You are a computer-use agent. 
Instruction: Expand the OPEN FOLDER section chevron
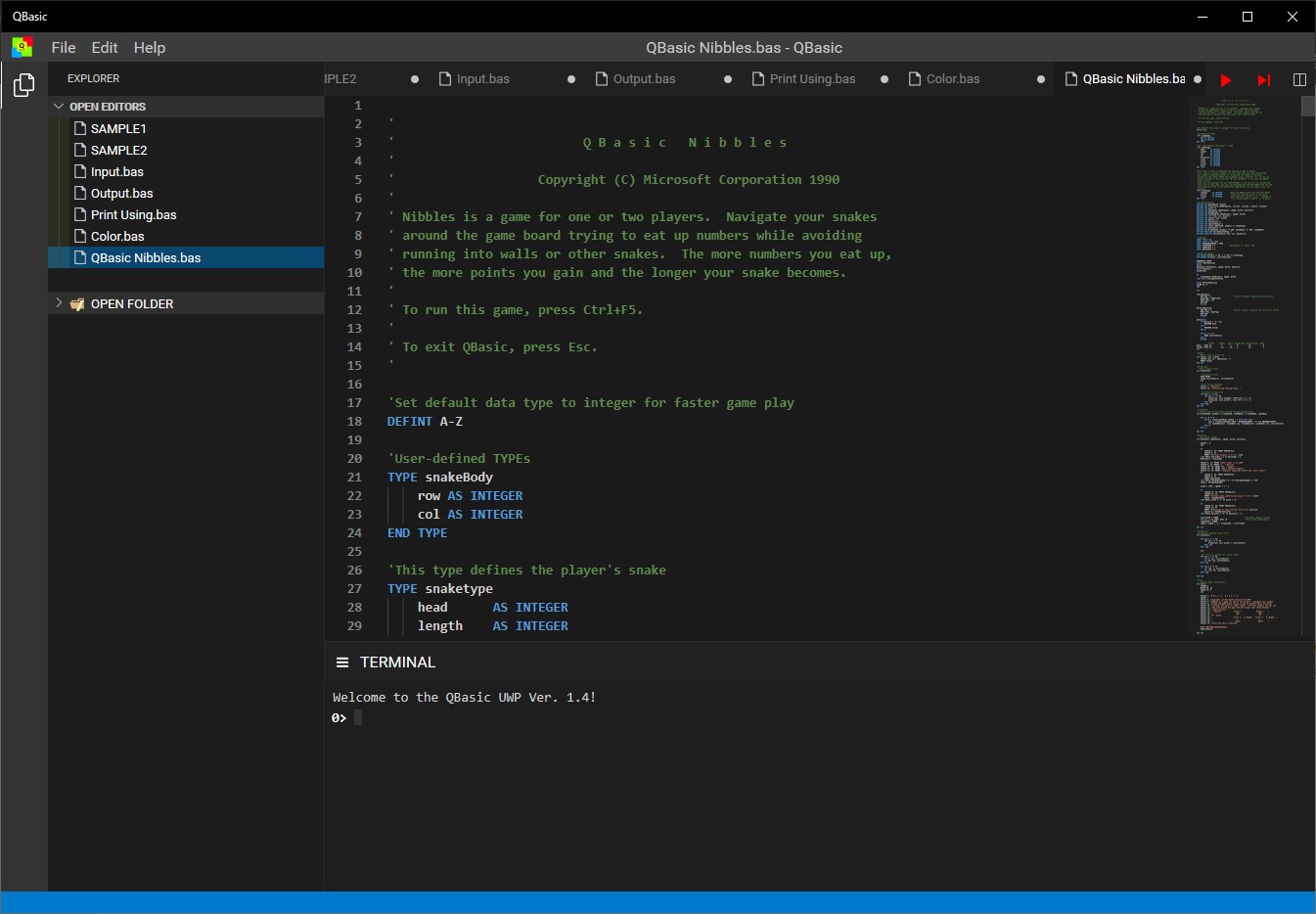(x=59, y=303)
